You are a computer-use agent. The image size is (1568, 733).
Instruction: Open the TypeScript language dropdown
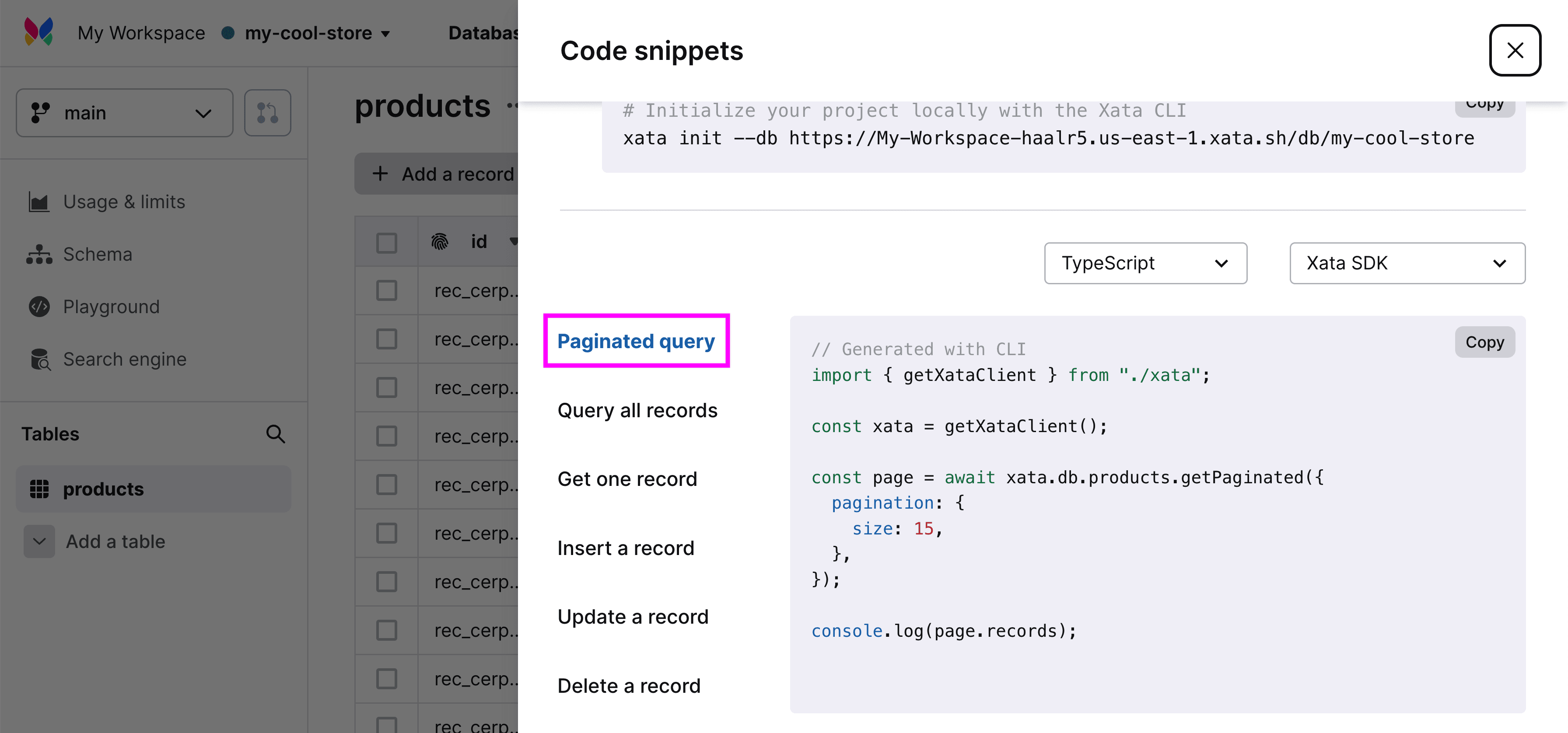(1145, 263)
